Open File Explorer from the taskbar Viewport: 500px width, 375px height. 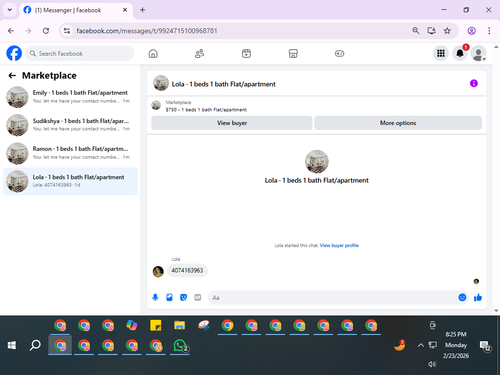pos(180,325)
